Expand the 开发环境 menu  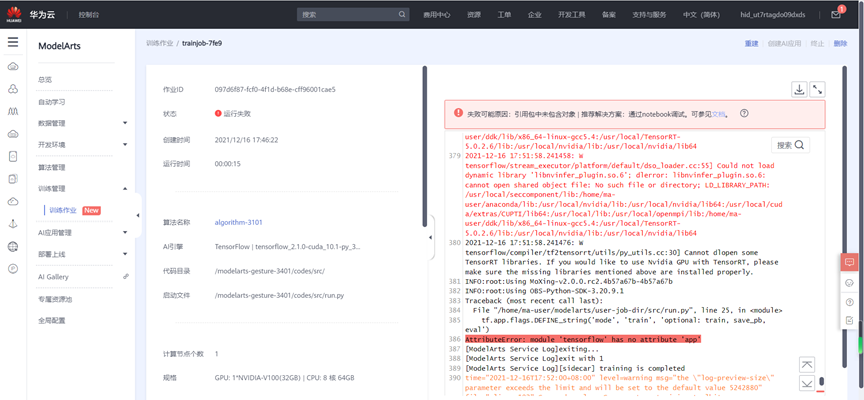coord(125,144)
